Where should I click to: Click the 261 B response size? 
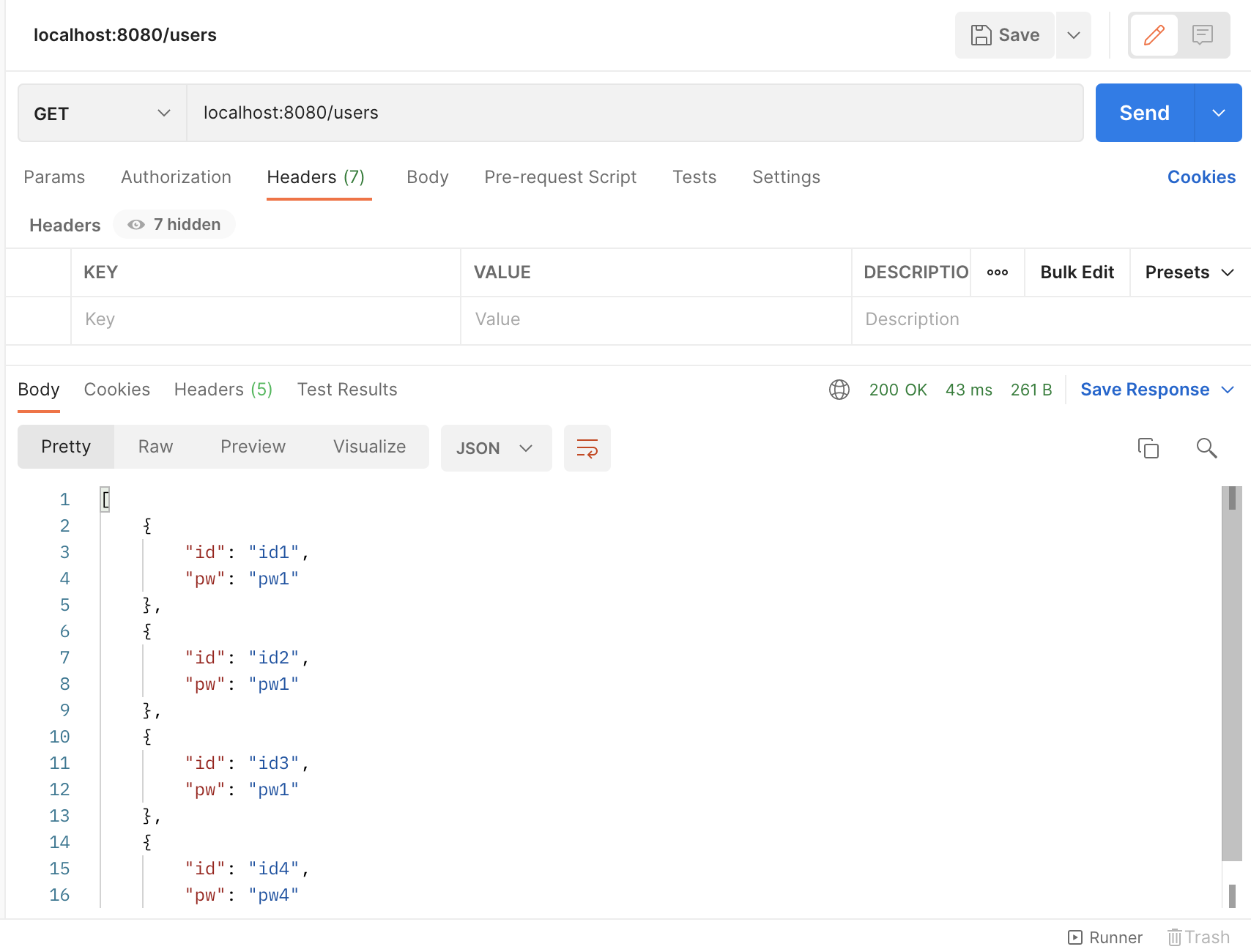click(1031, 390)
